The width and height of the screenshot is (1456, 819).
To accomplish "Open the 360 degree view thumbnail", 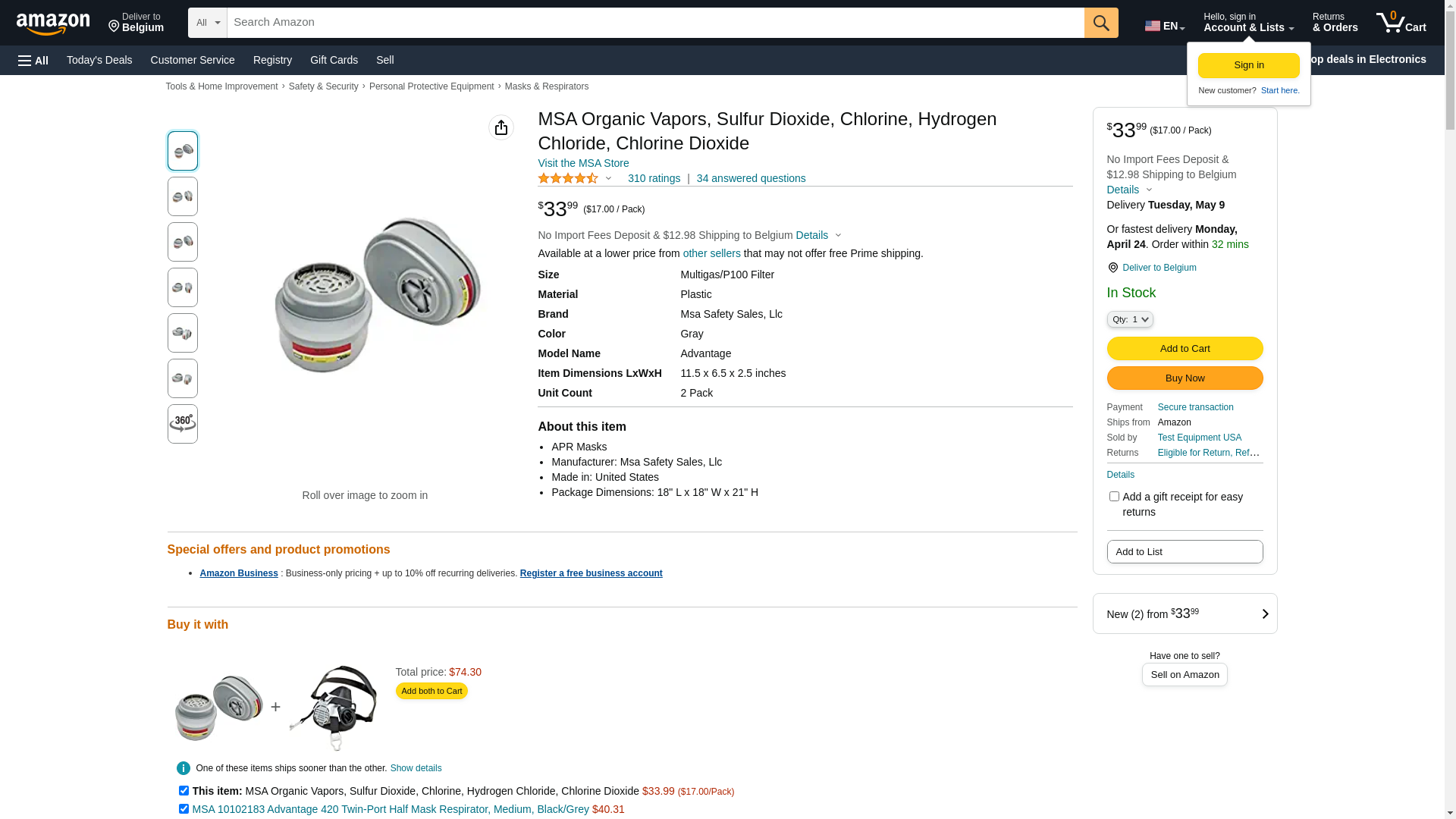I will [183, 424].
